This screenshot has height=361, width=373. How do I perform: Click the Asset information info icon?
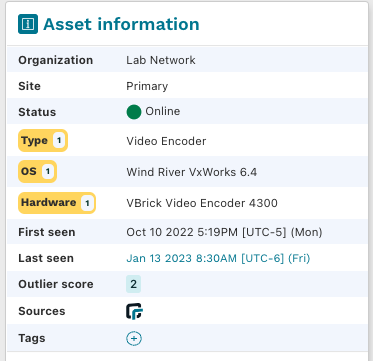point(28,24)
